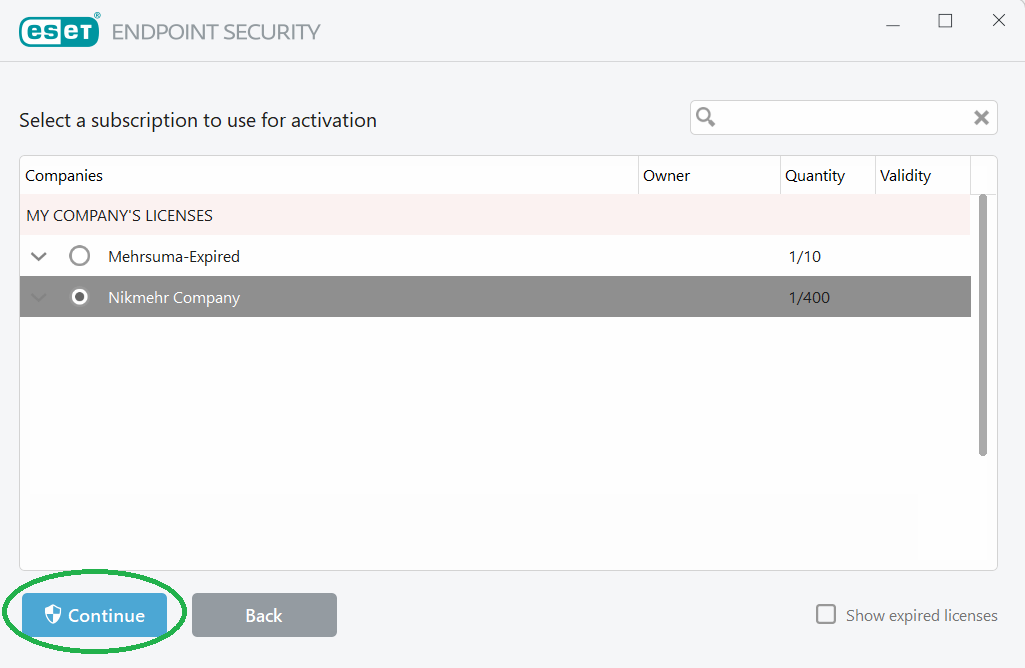Close the ESET activation window

pos(998,21)
